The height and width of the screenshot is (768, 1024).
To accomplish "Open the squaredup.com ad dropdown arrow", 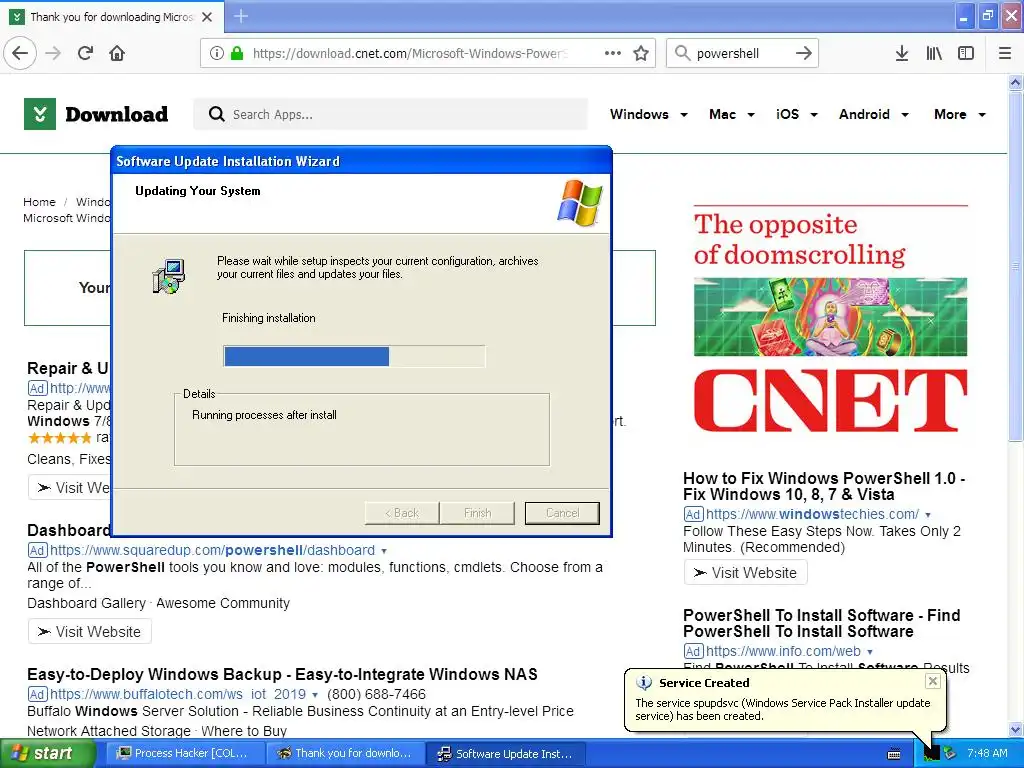I will (384, 551).
